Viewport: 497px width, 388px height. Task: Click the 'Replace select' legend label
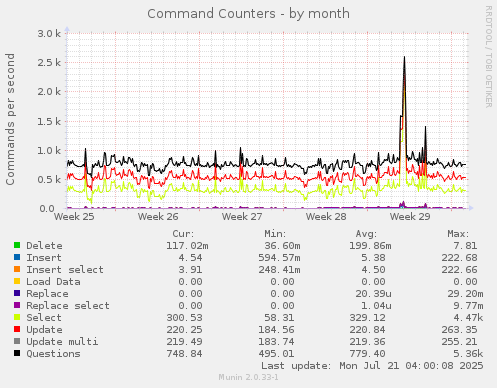68,306
